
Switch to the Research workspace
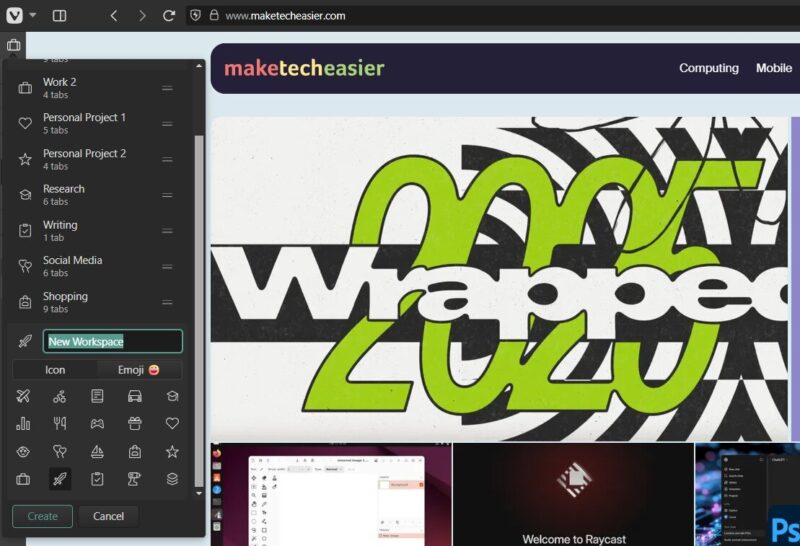97,195
